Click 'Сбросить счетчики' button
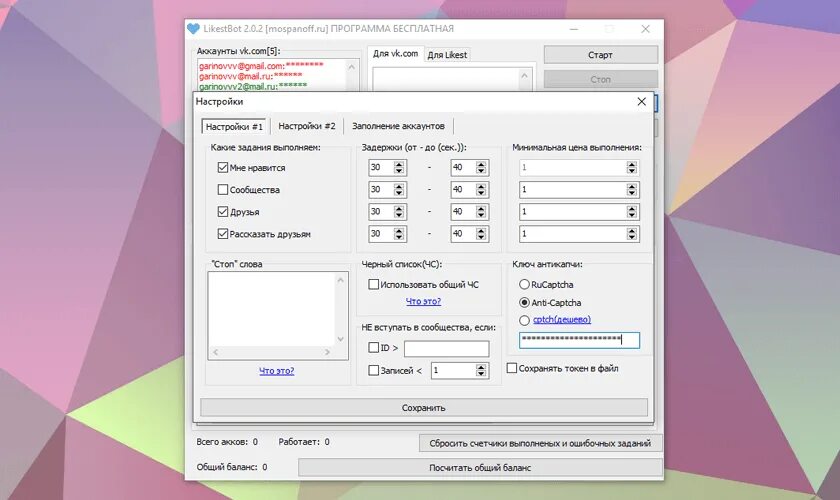The height and width of the screenshot is (500, 840). pyautogui.click(x=540, y=443)
